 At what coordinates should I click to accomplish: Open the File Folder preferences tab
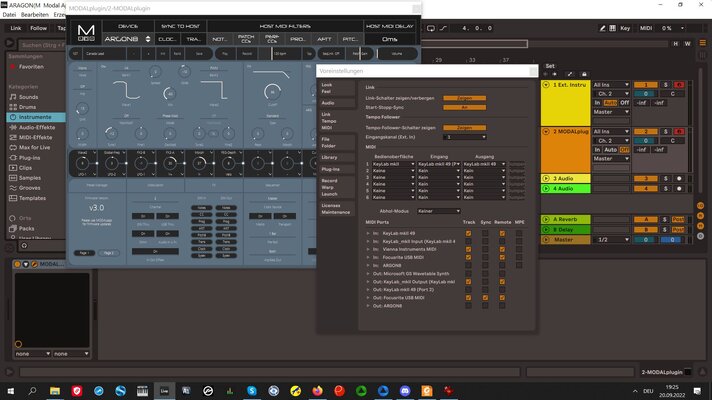337,143
